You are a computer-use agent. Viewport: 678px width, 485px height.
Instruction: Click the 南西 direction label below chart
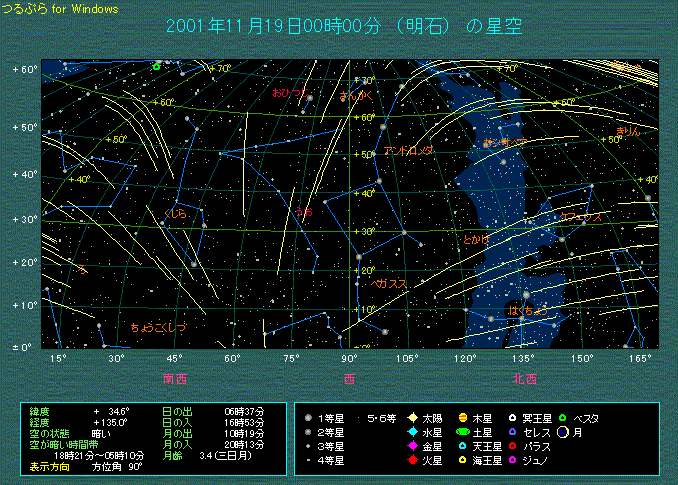coord(174,378)
